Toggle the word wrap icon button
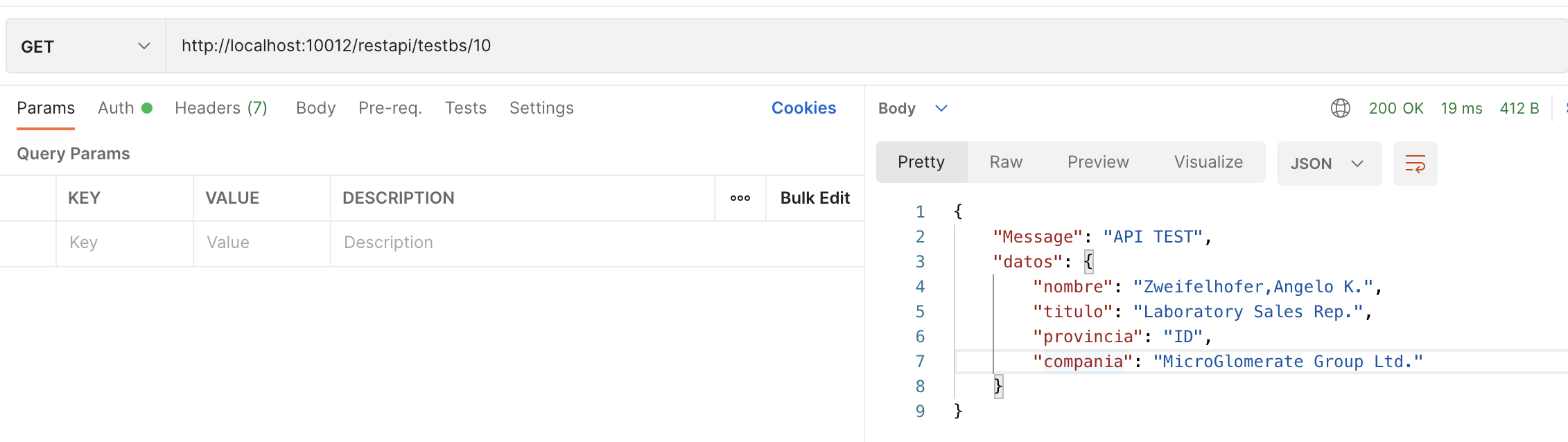 pos(1415,163)
